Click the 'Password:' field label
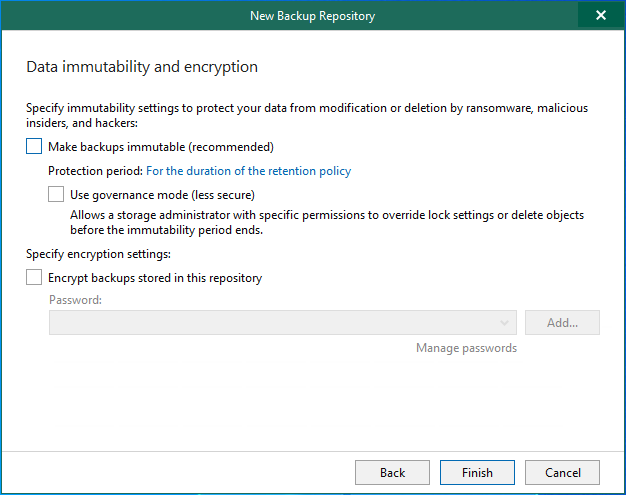 click(x=75, y=299)
